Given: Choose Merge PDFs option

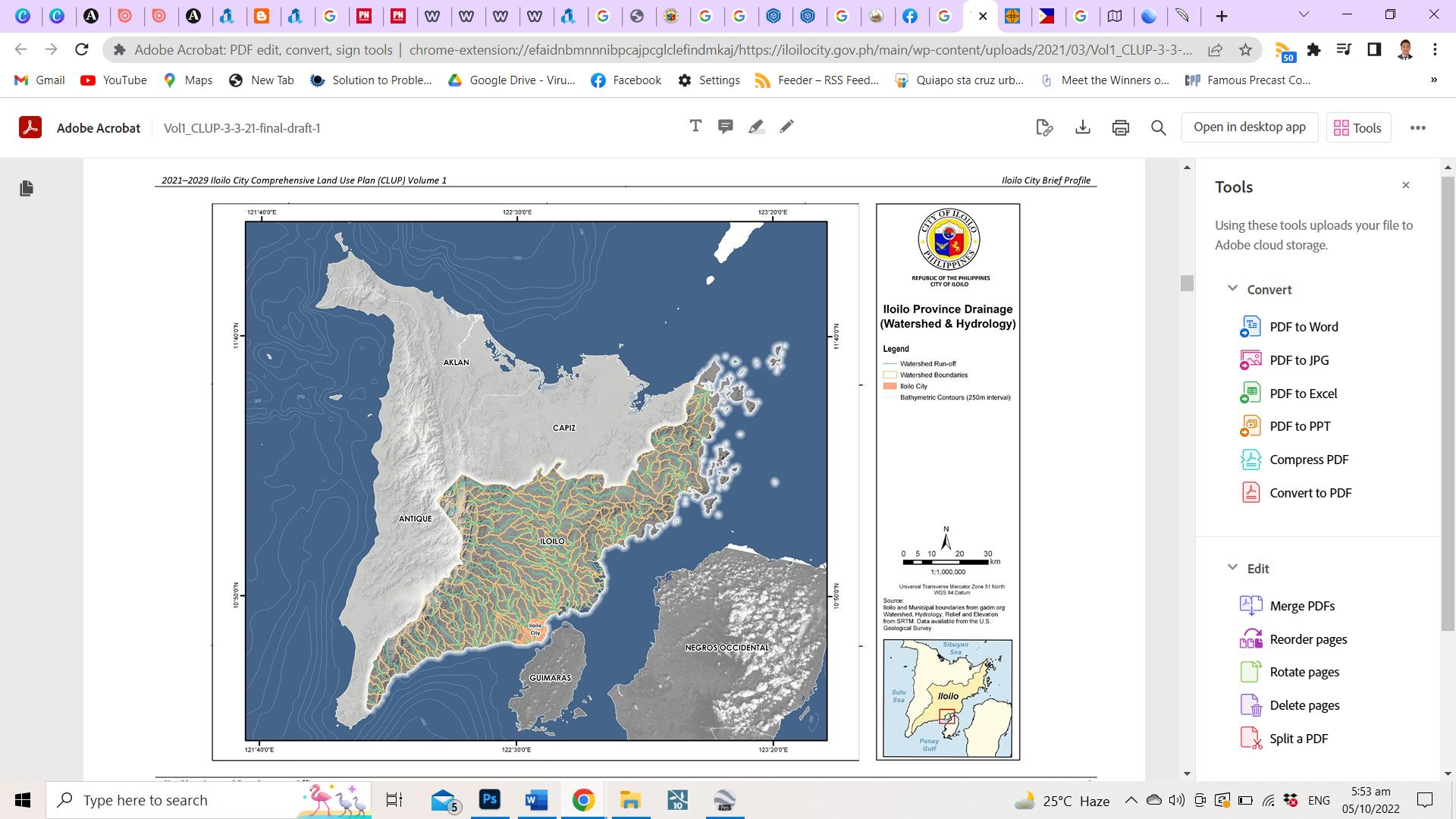Looking at the screenshot, I should 1302,606.
